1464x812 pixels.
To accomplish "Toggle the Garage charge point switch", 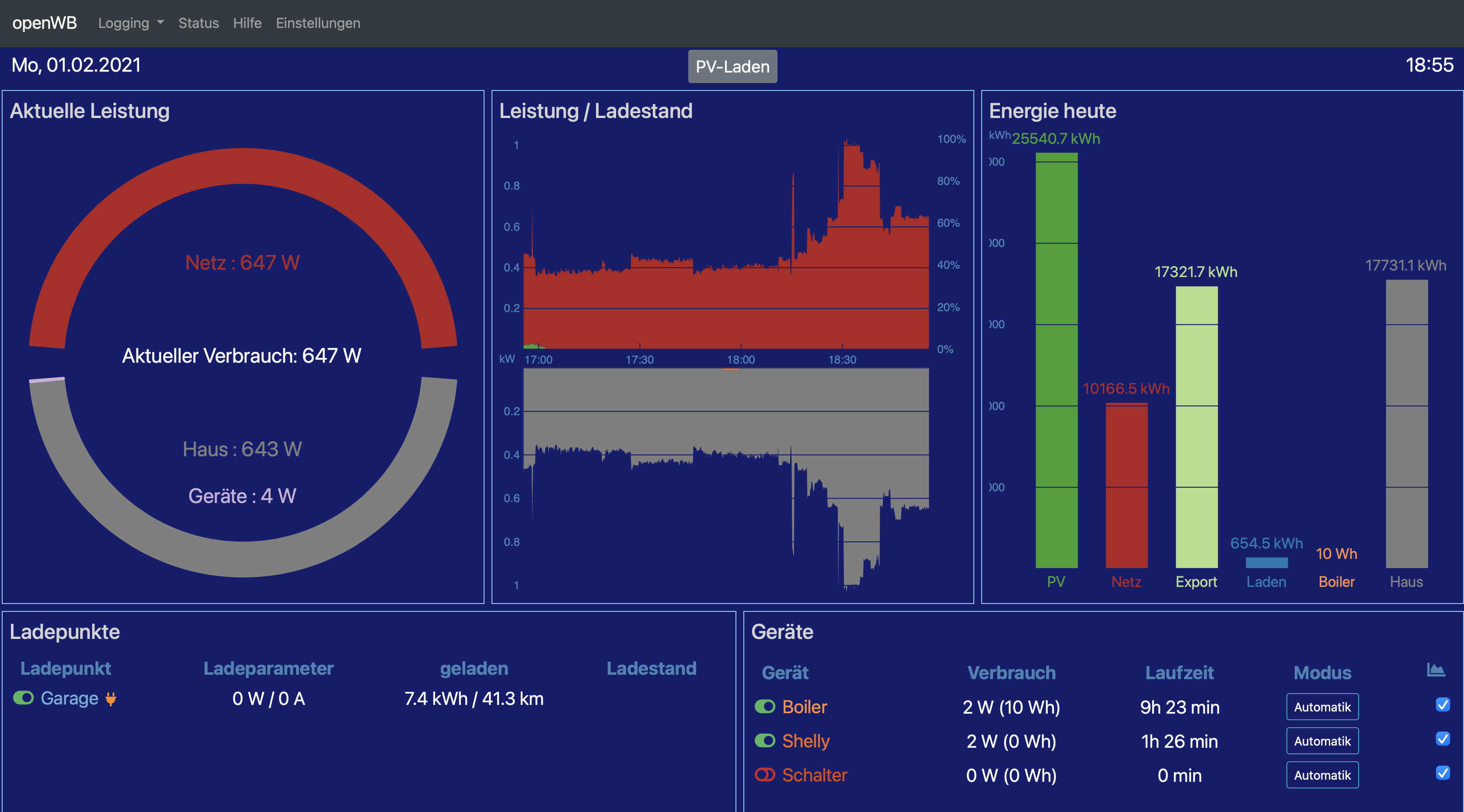I will [x=24, y=698].
